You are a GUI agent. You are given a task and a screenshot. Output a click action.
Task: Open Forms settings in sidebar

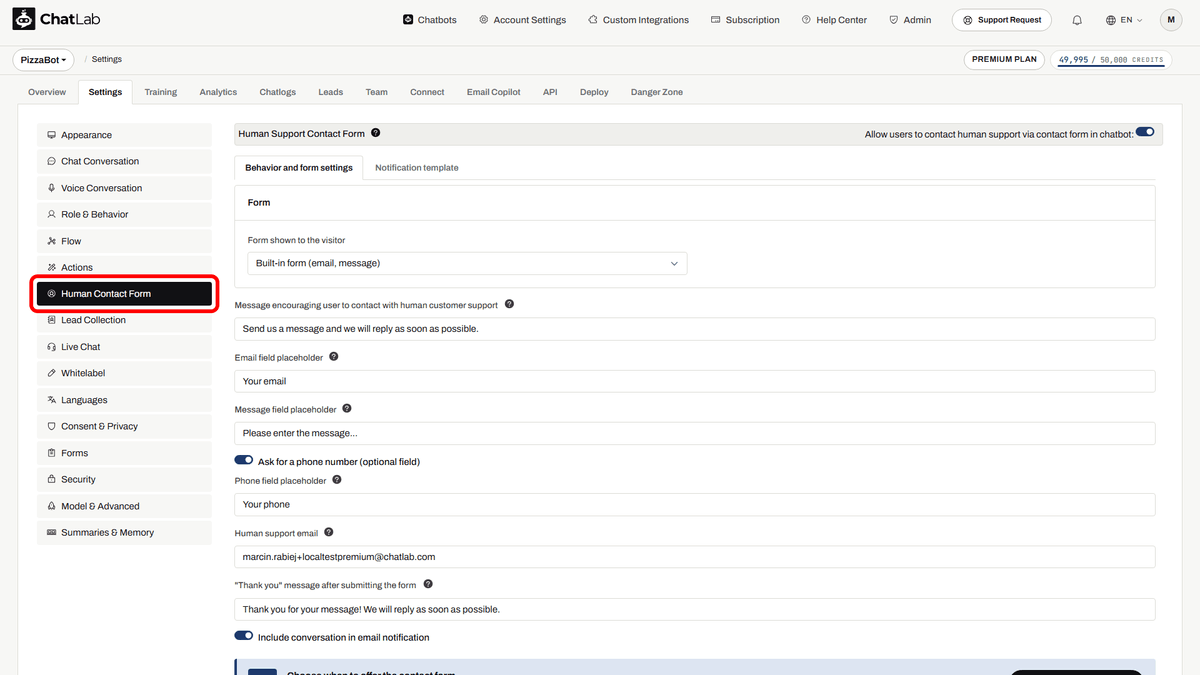[124, 453]
